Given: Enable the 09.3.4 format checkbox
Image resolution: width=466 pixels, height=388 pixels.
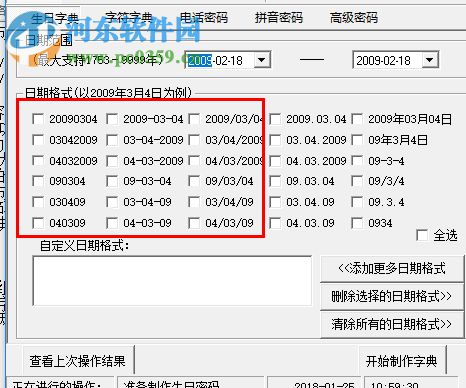Looking at the screenshot, I should pyautogui.click(x=357, y=202).
